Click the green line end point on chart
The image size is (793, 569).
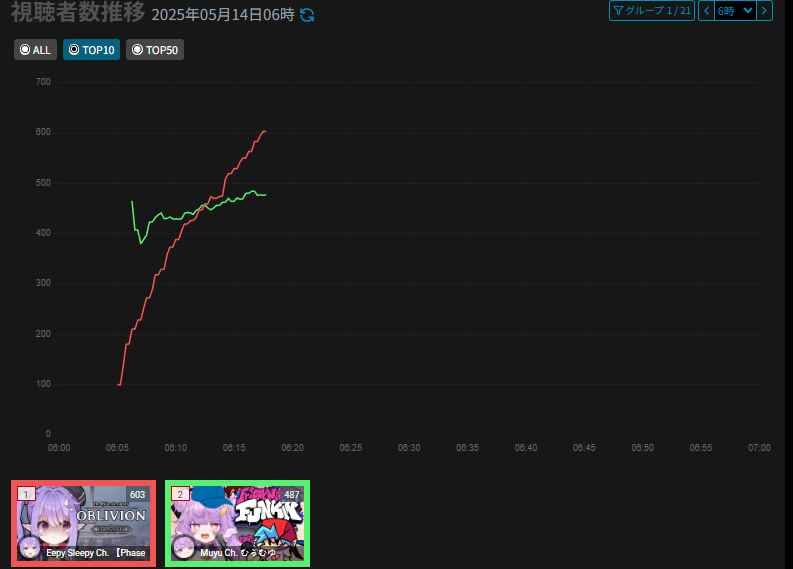click(266, 195)
